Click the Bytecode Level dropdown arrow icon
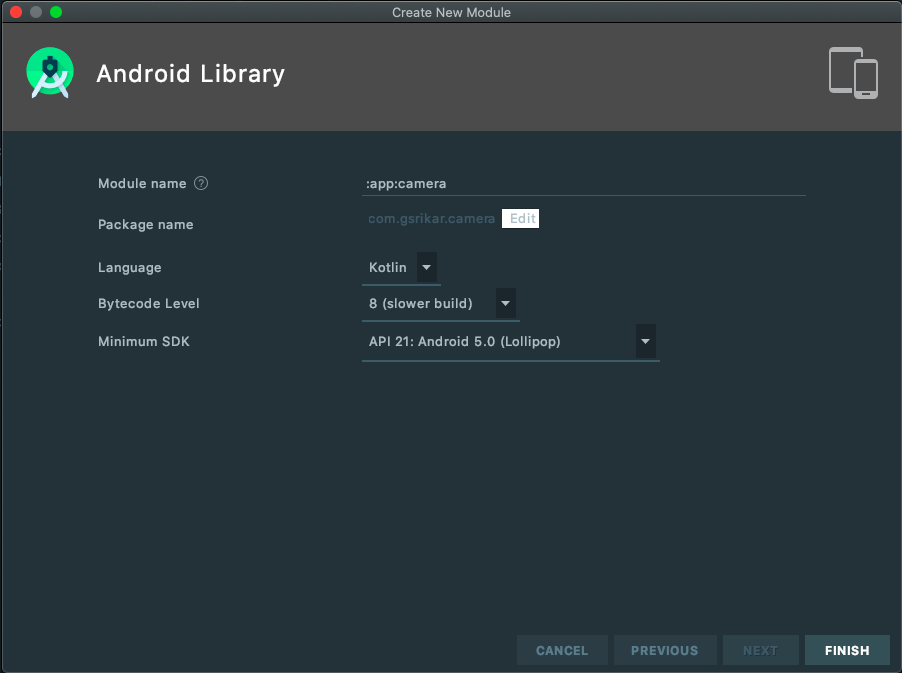The height and width of the screenshot is (673, 902). click(x=505, y=304)
